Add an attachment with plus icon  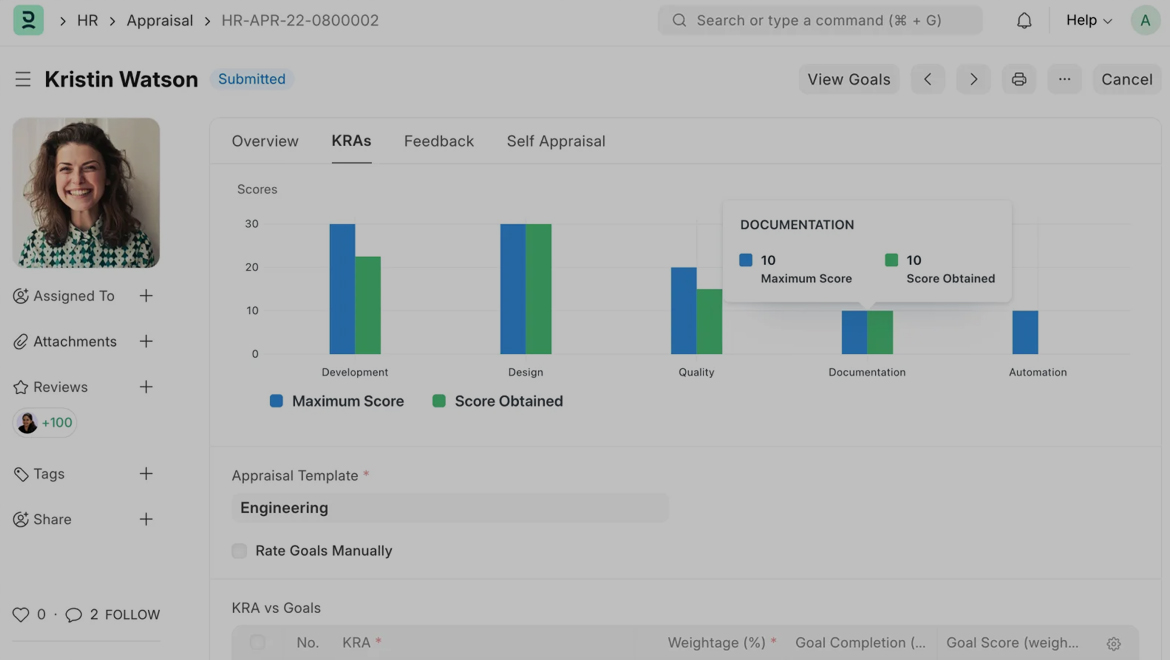pos(146,341)
